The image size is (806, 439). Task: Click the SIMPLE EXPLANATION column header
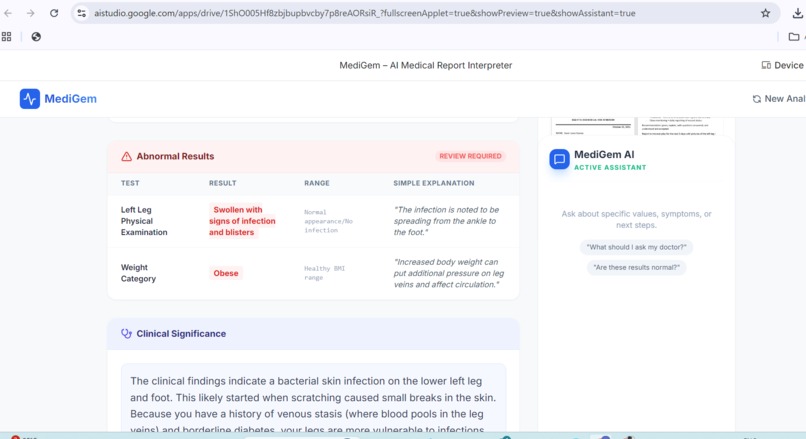[434, 183]
